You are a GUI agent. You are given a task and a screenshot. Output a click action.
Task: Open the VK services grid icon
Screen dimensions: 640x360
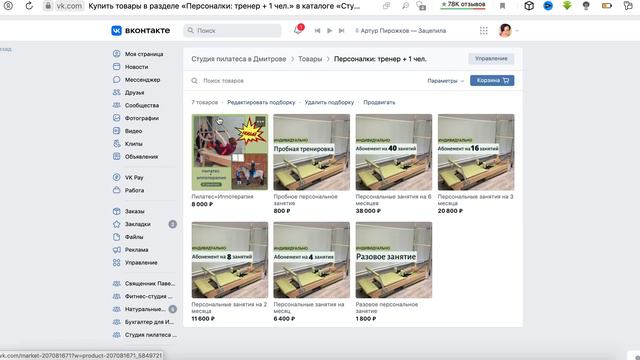pyautogui.click(x=484, y=31)
